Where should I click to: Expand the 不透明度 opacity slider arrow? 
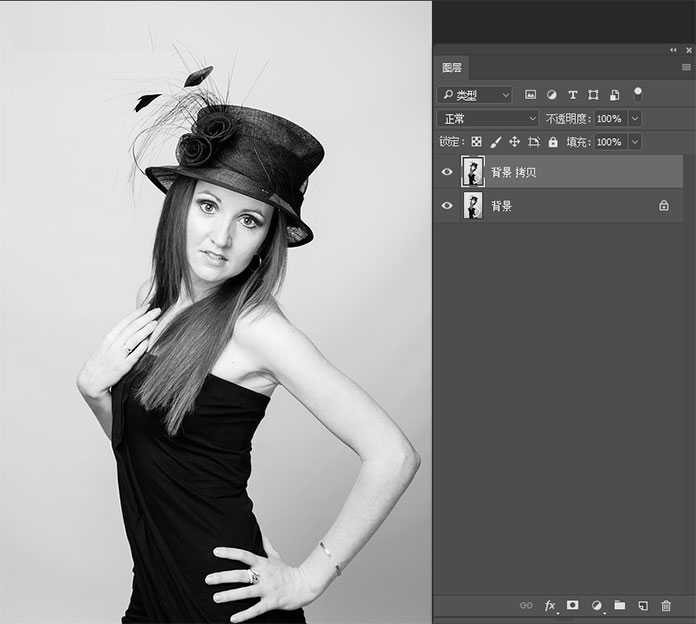634,119
